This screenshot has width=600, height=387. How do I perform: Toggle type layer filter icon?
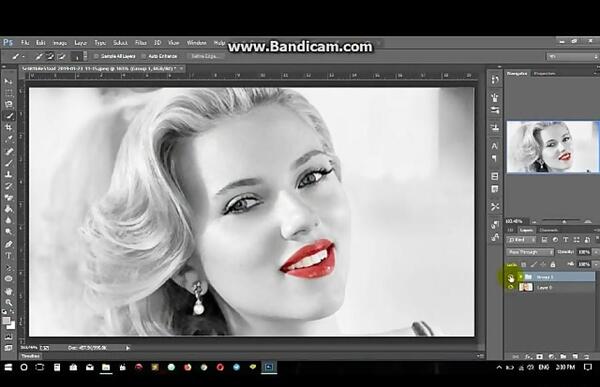(x=566, y=240)
